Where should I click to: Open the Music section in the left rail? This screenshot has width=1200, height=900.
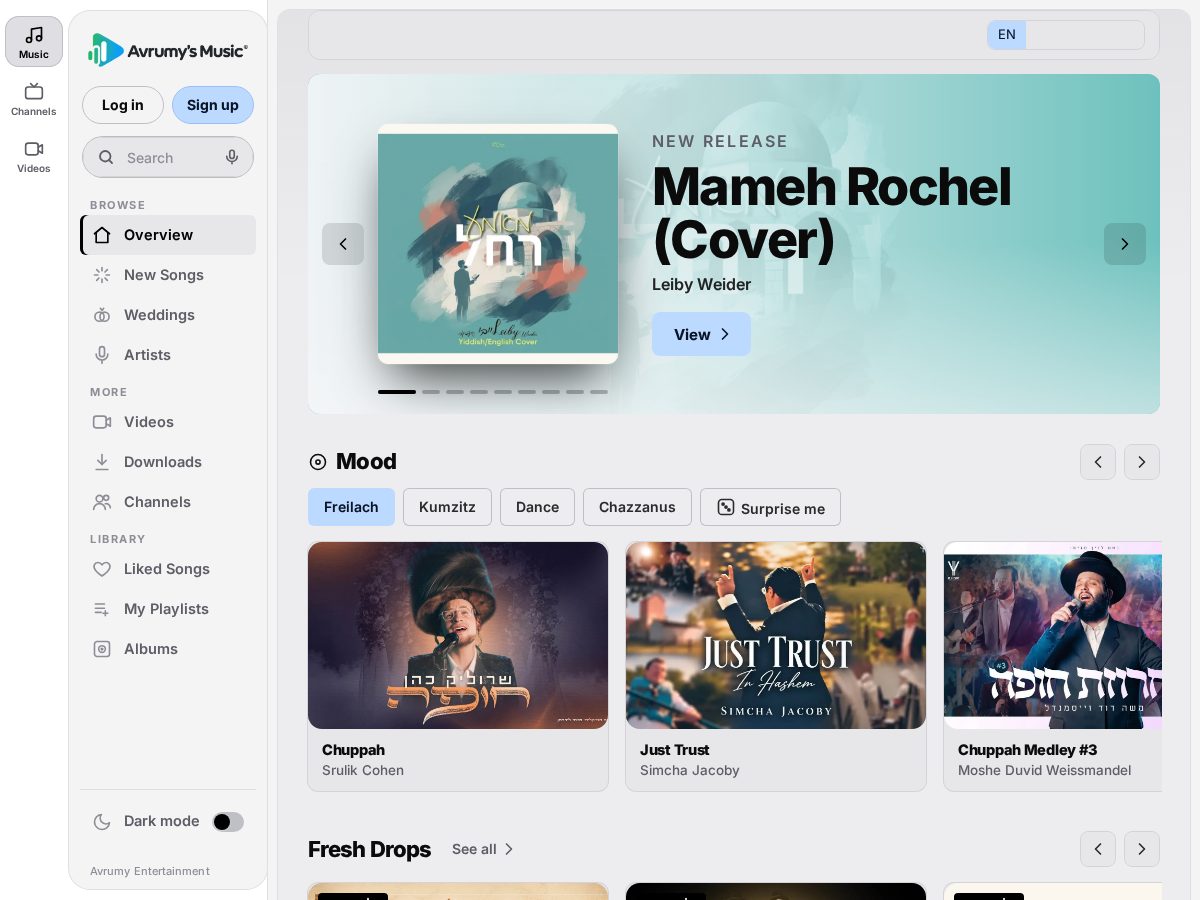[34, 42]
